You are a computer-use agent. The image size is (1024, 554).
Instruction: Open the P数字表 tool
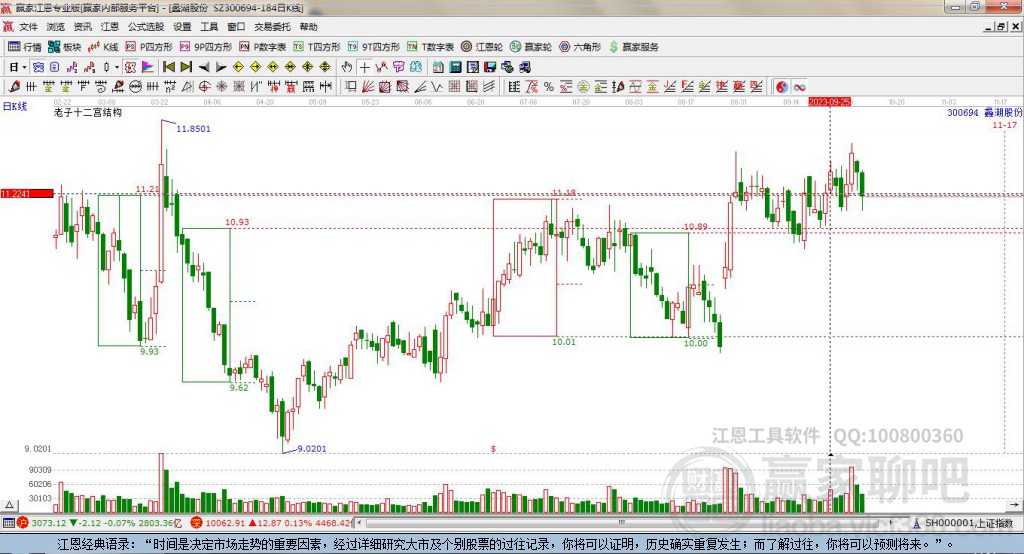click(263, 47)
